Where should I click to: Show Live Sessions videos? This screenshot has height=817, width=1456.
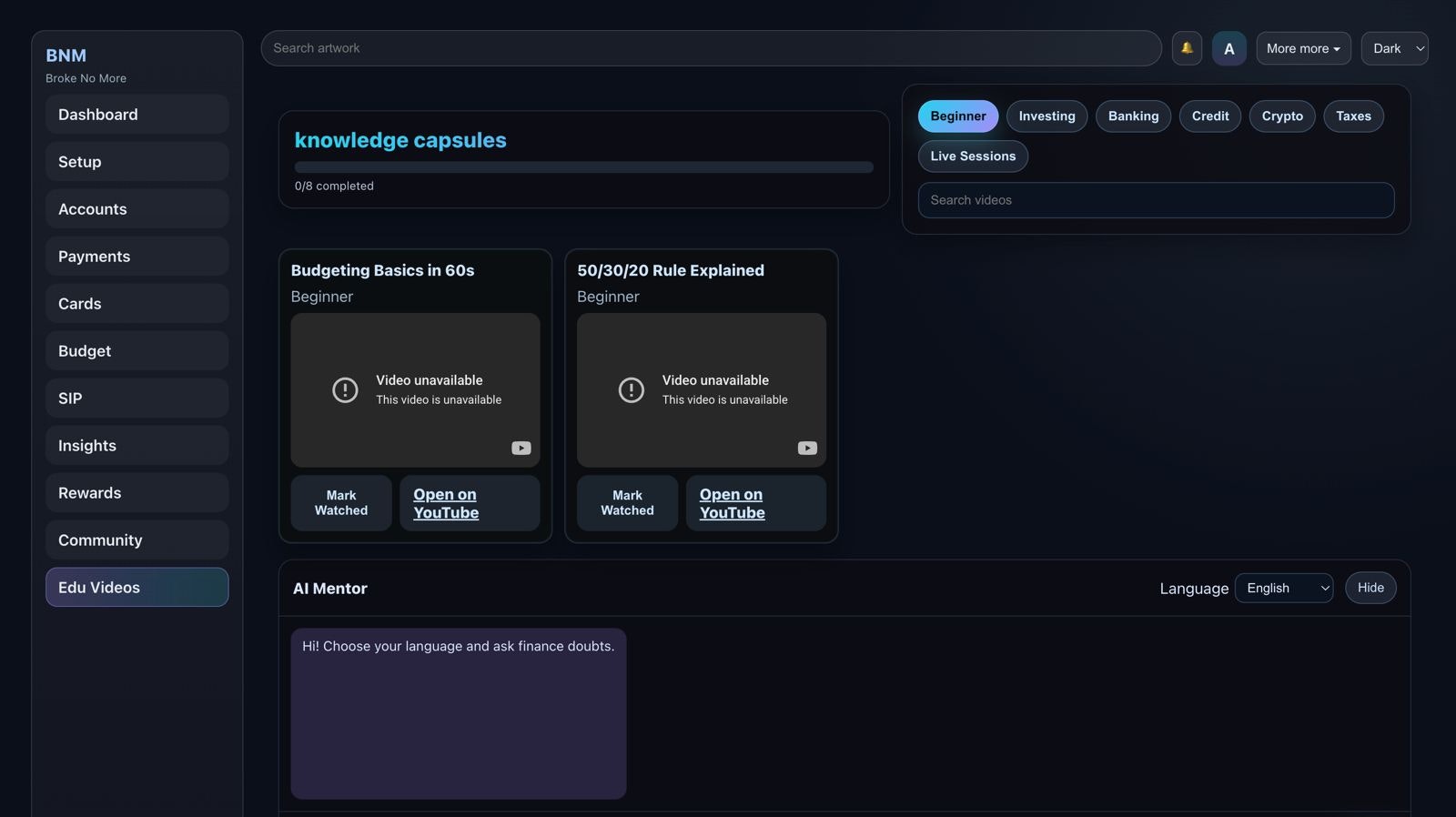pyautogui.click(x=973, y=156)
